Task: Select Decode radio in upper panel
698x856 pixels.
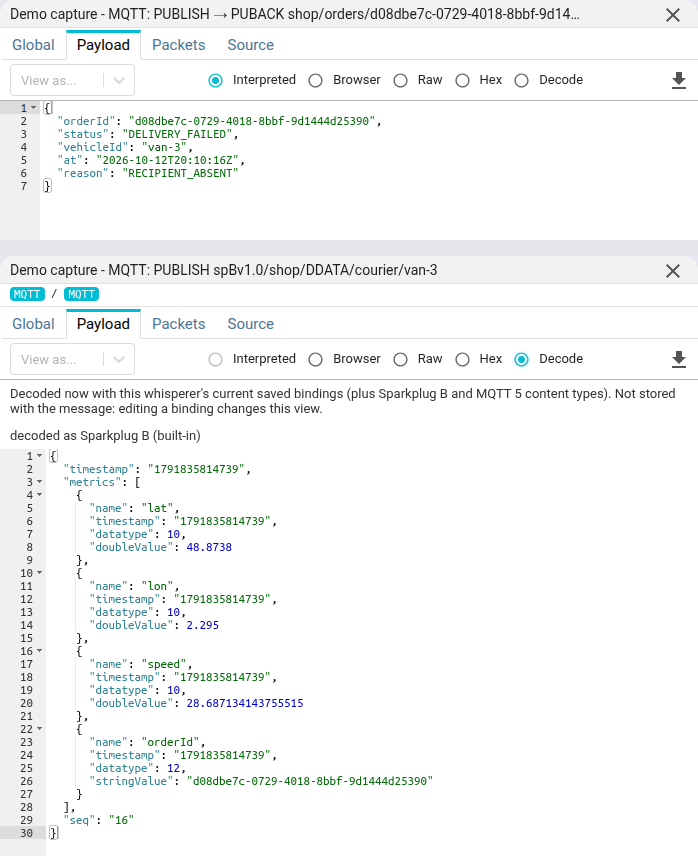Action: [x=522, y=80]
